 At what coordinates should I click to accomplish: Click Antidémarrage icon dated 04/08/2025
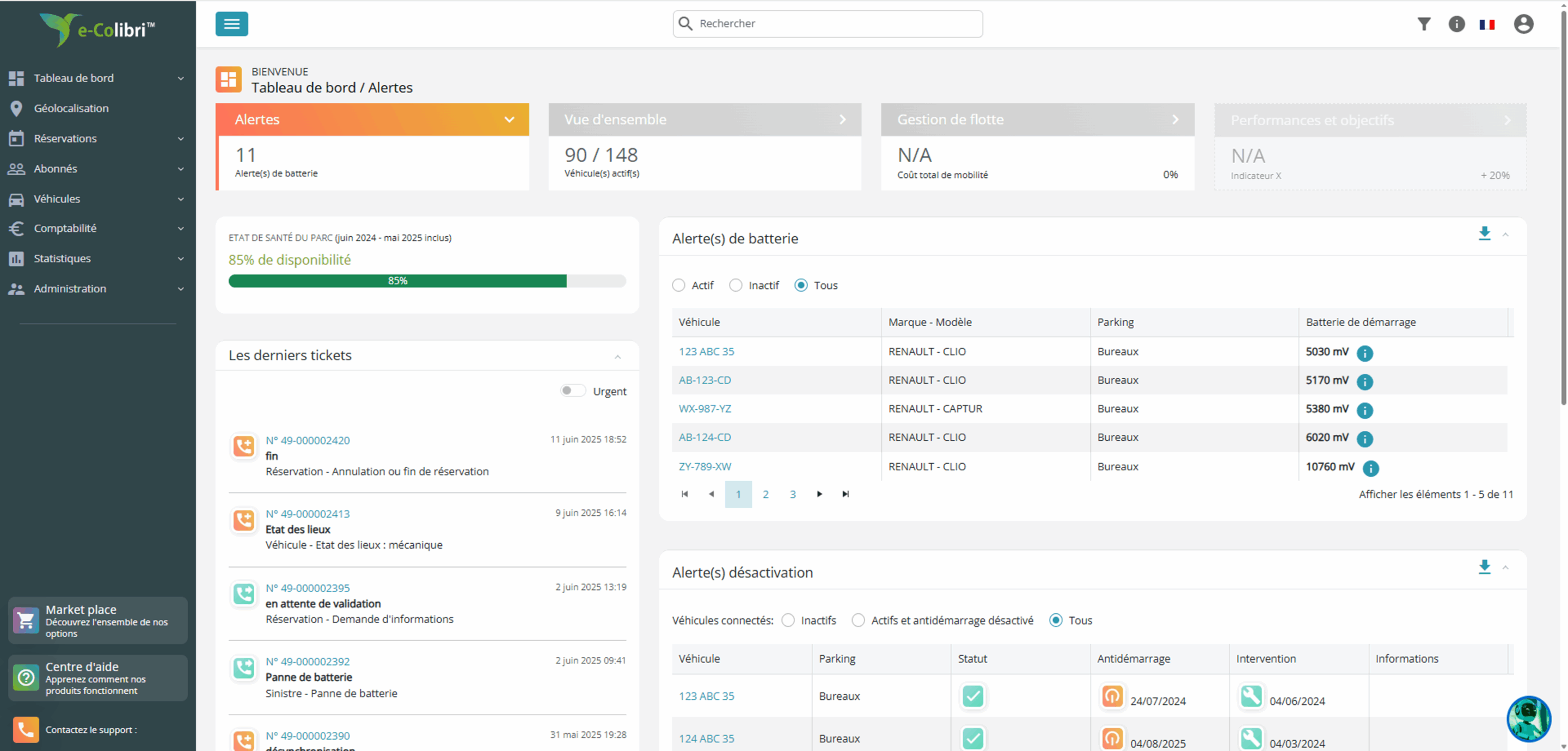[x=1112, y=738]
